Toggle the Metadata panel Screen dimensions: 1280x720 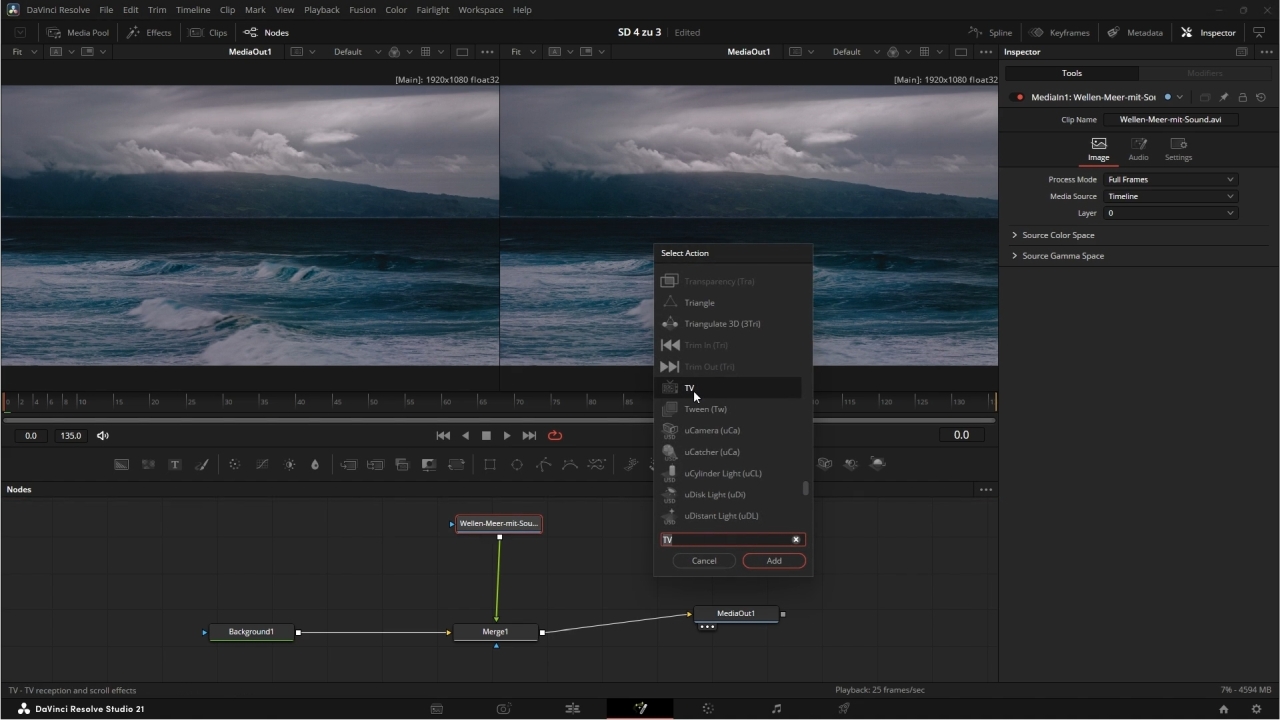click(x=1135, y=32)
